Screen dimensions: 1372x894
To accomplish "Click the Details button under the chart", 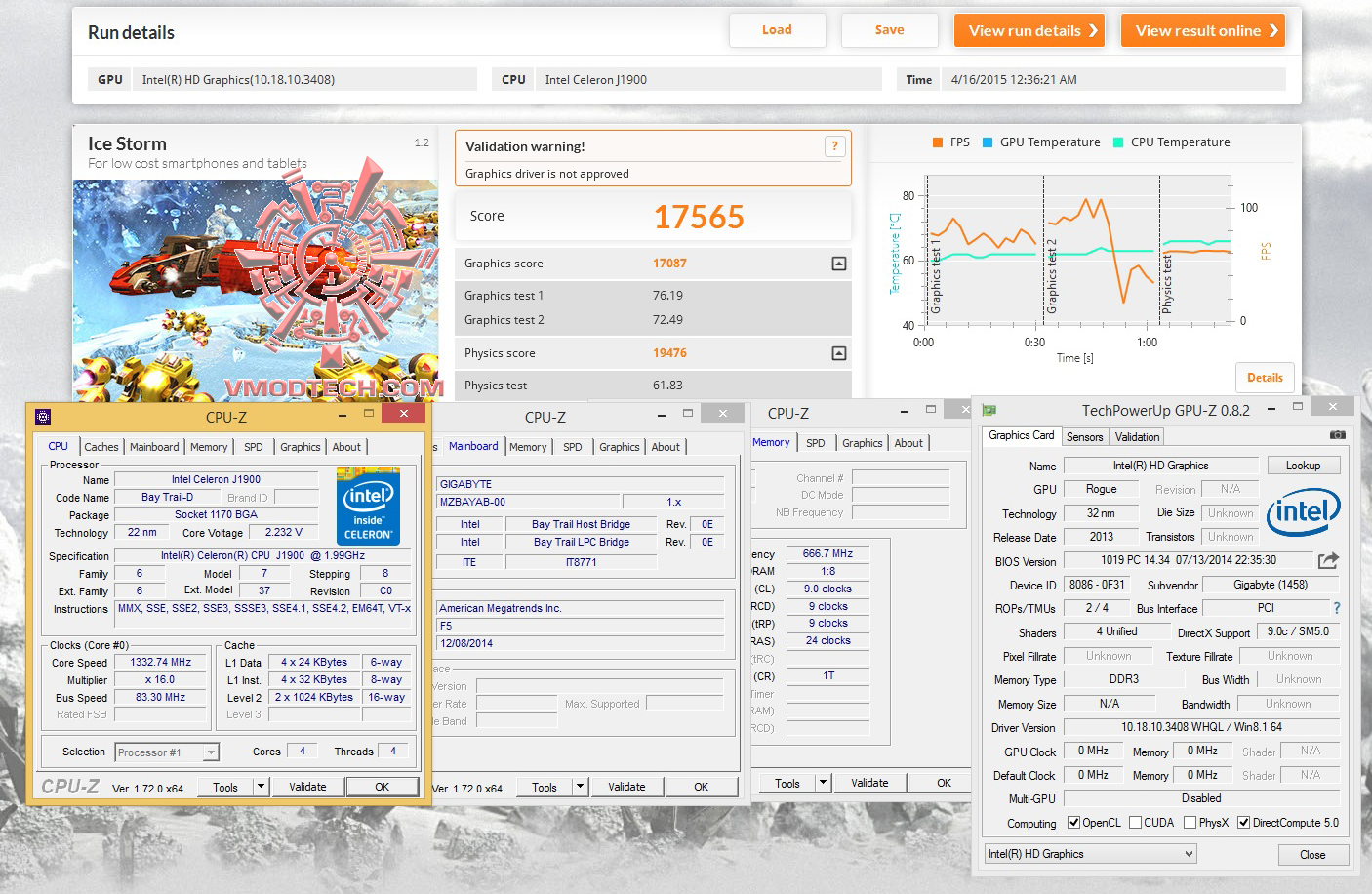I will tap(1265, 378).
